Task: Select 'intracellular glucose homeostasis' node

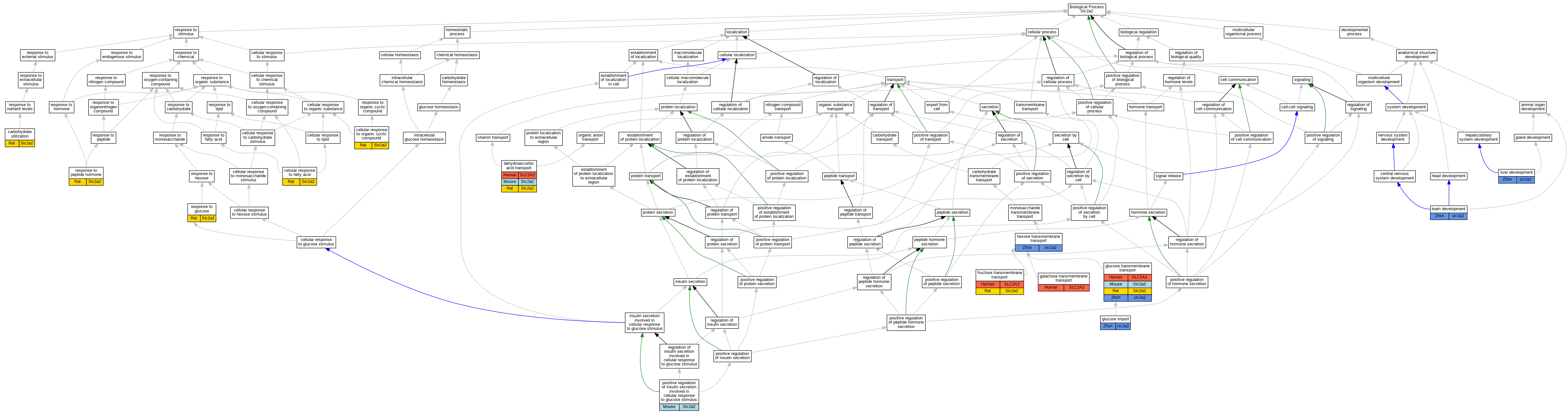Action: click(424, 137)
